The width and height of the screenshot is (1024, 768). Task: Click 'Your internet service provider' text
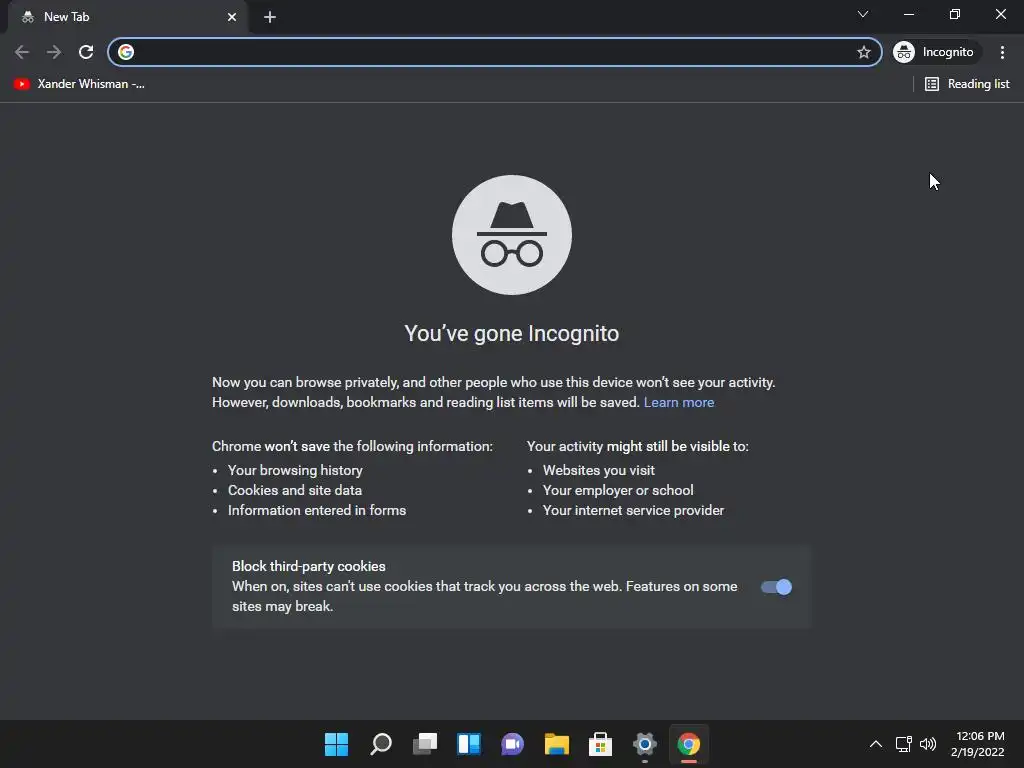pos(633,511)
